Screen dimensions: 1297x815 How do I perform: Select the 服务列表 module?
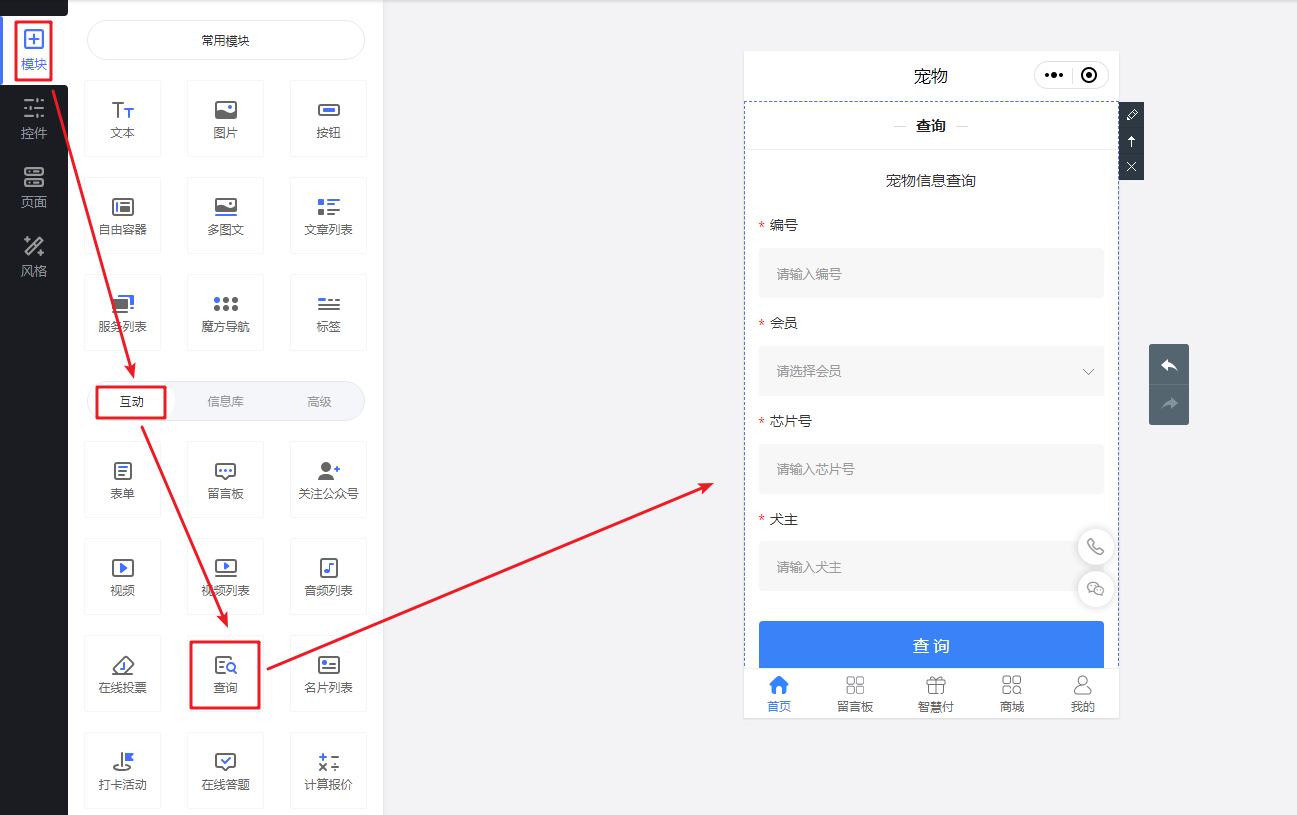click(123, 313)
